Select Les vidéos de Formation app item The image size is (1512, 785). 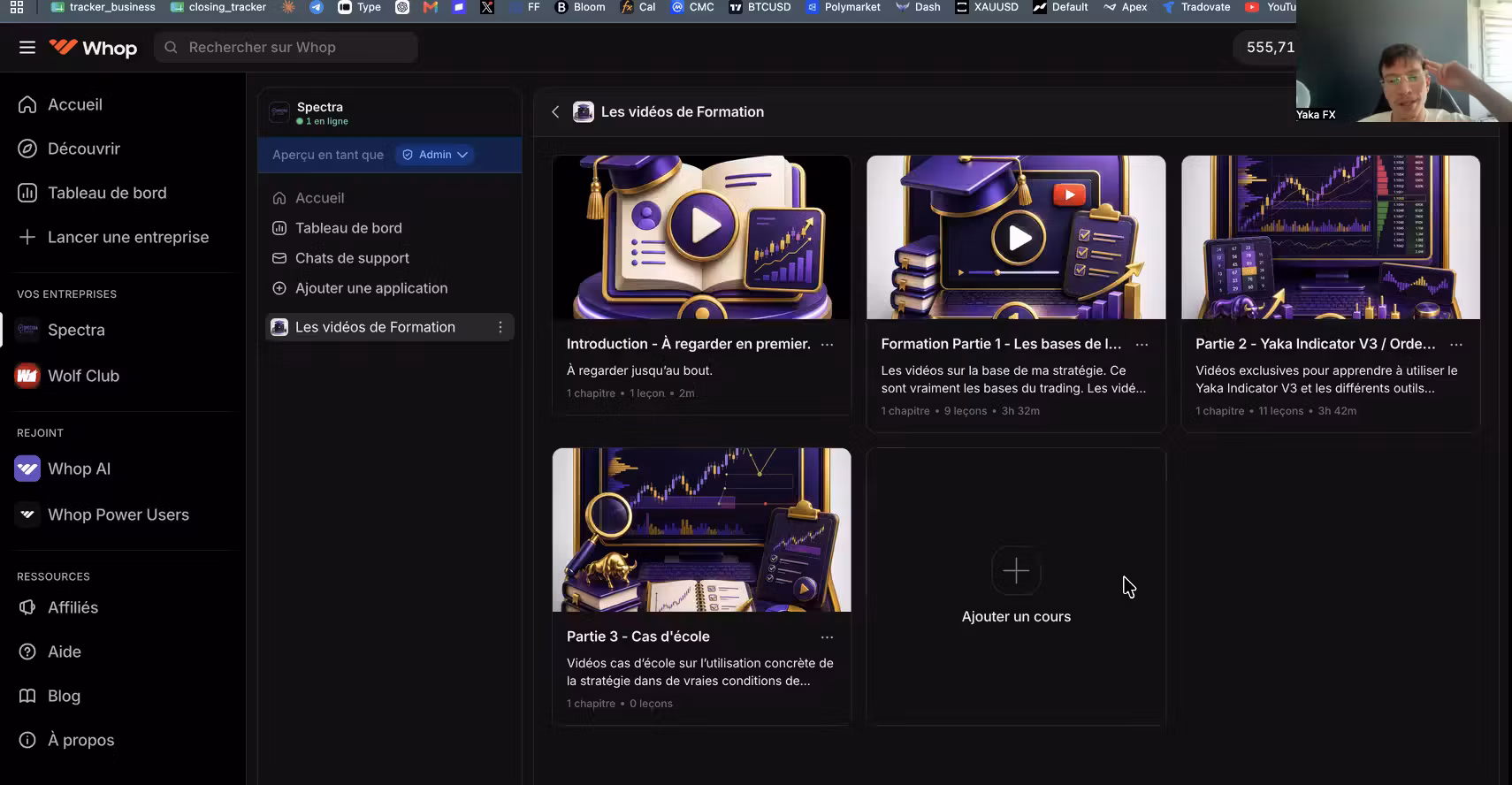point(389,327)
